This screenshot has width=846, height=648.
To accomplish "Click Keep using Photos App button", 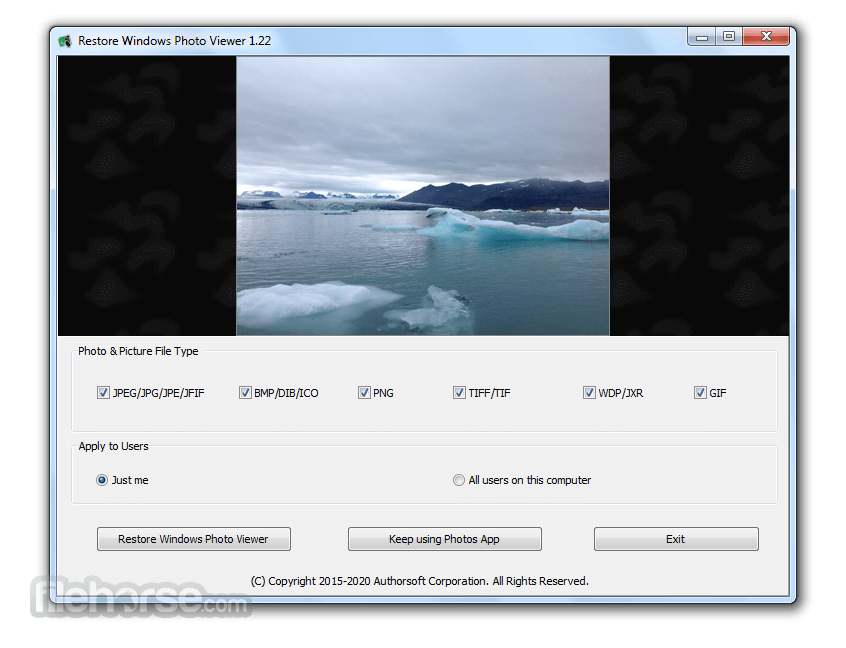I will point(445,539).
